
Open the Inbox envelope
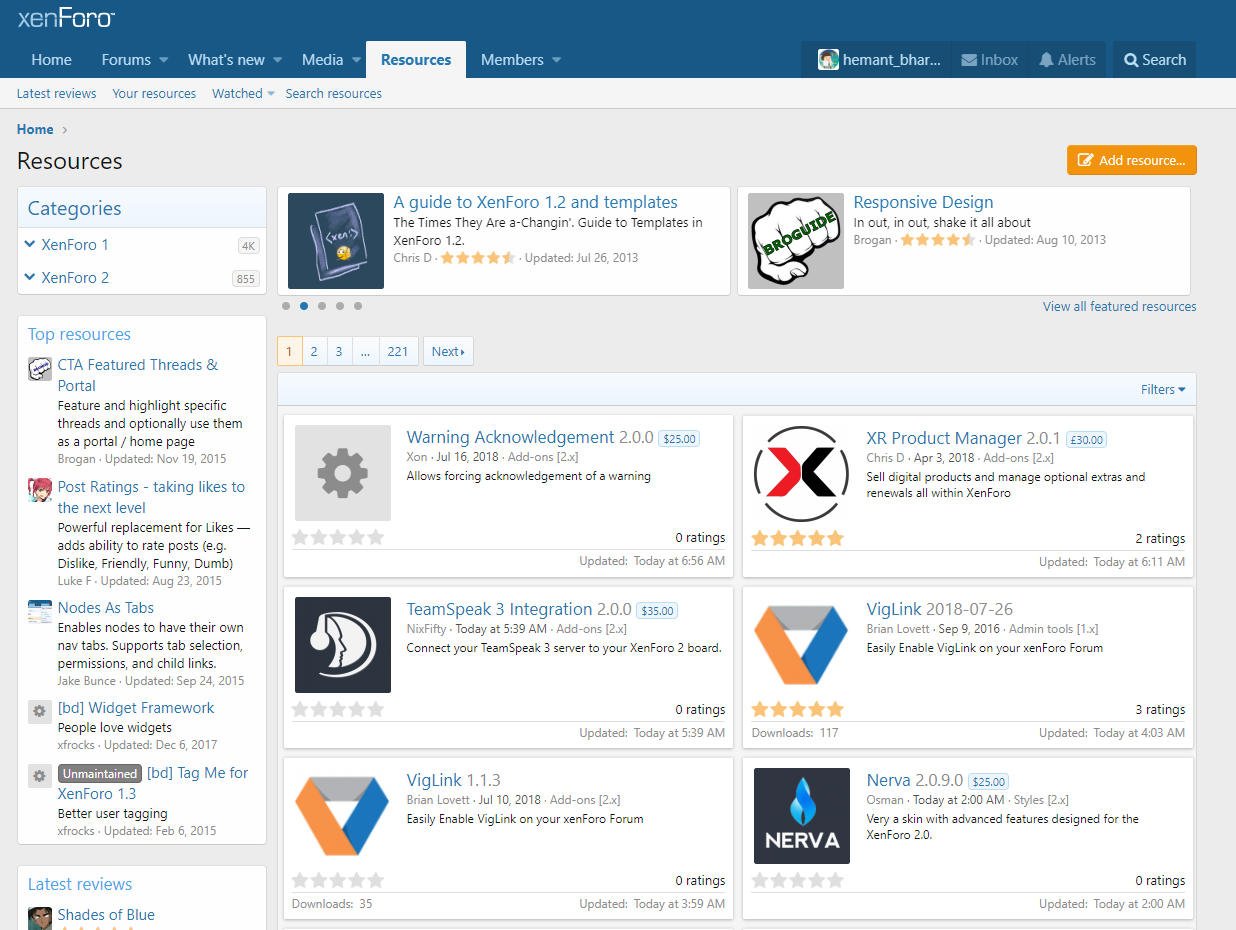coord(969,60)
